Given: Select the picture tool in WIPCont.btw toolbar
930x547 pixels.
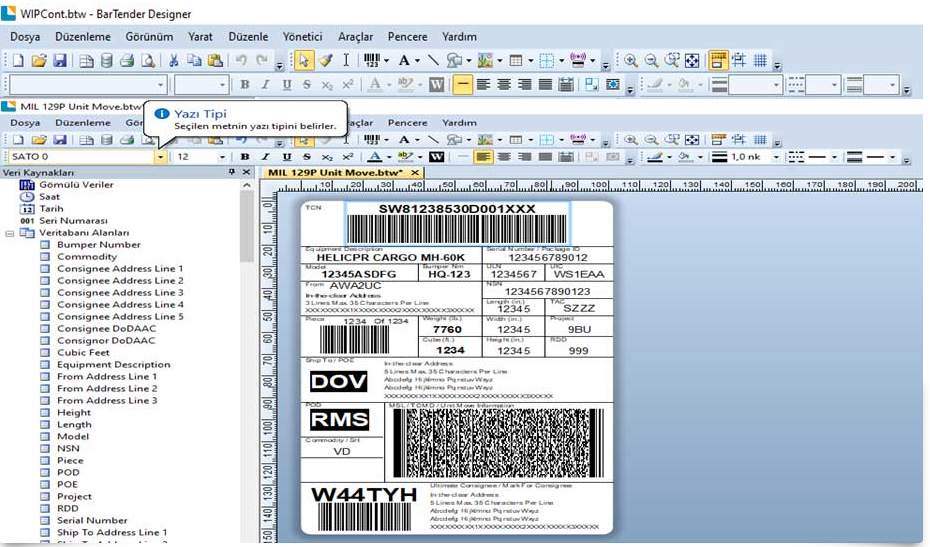Looking at the screenshot, I should point(486,61).
